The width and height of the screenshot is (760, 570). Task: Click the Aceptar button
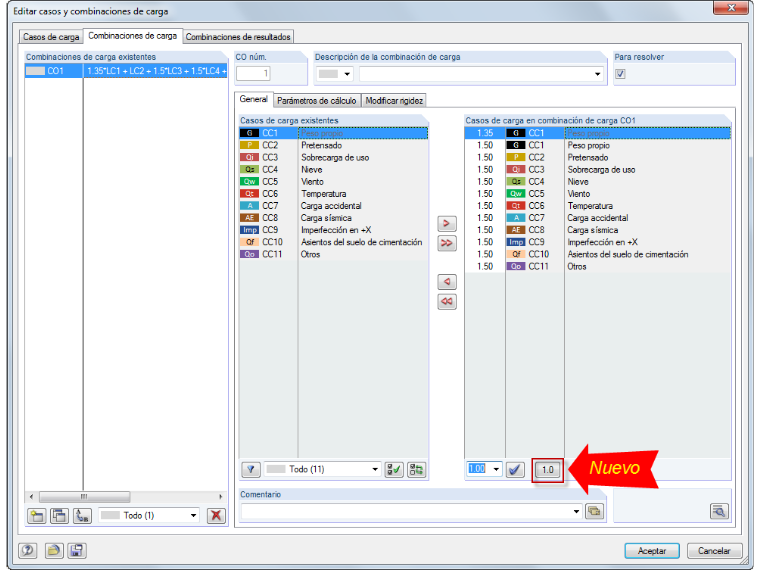tap(651, 551)
